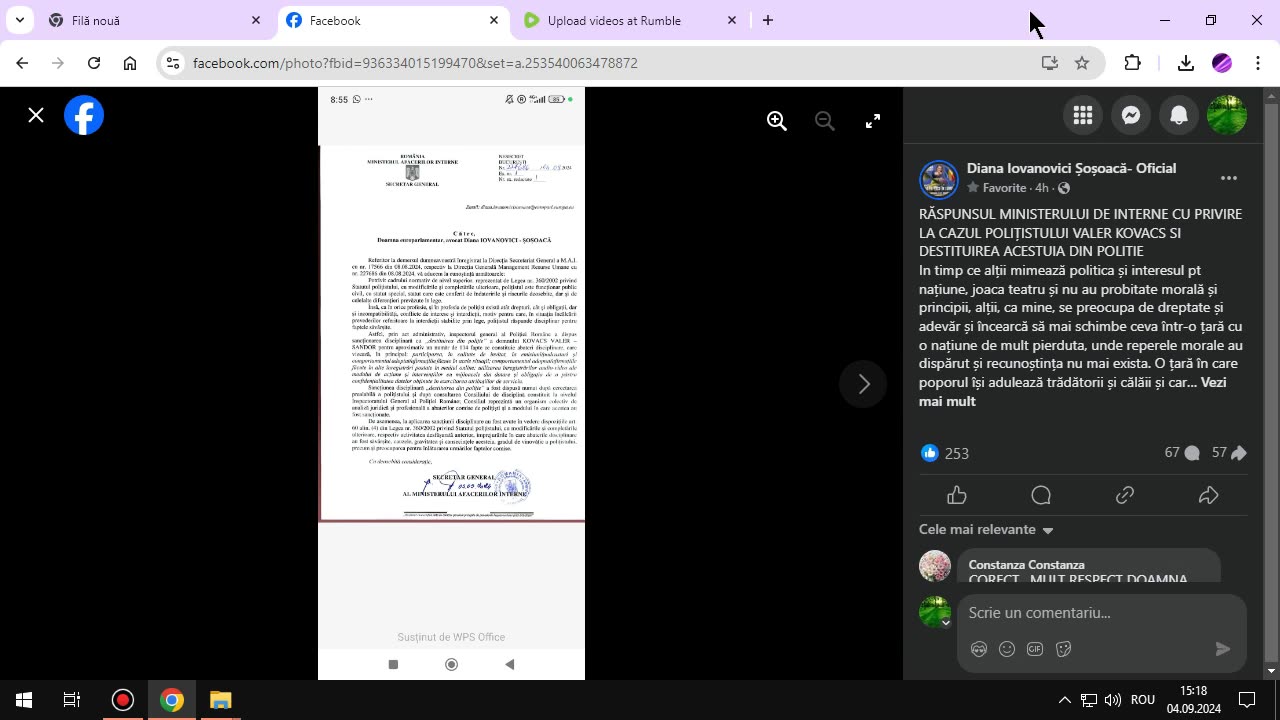
Task: Open Windows notification center
Action: 1247,700
